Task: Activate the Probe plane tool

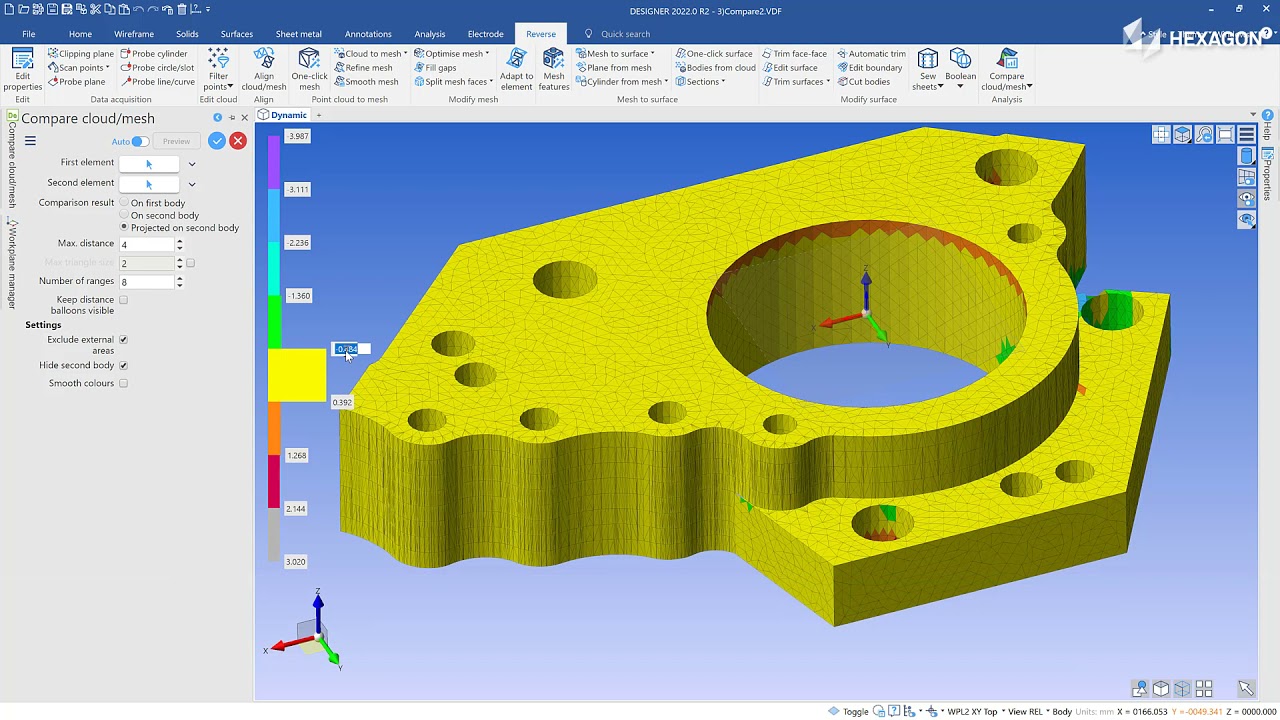Action: [76, 82]
